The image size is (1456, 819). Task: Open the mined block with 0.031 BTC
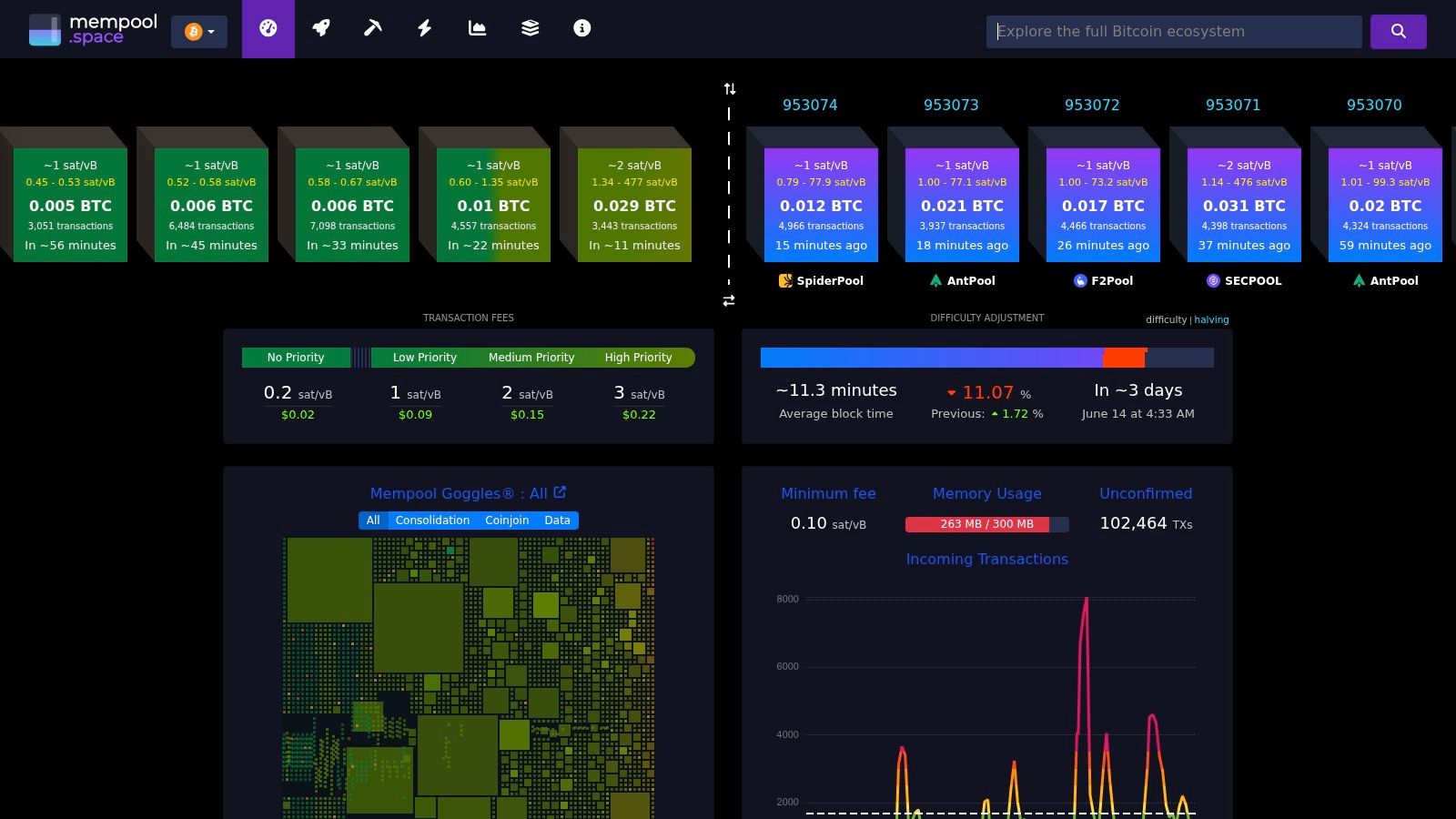pyautogui.click(x=1244, y=205)
